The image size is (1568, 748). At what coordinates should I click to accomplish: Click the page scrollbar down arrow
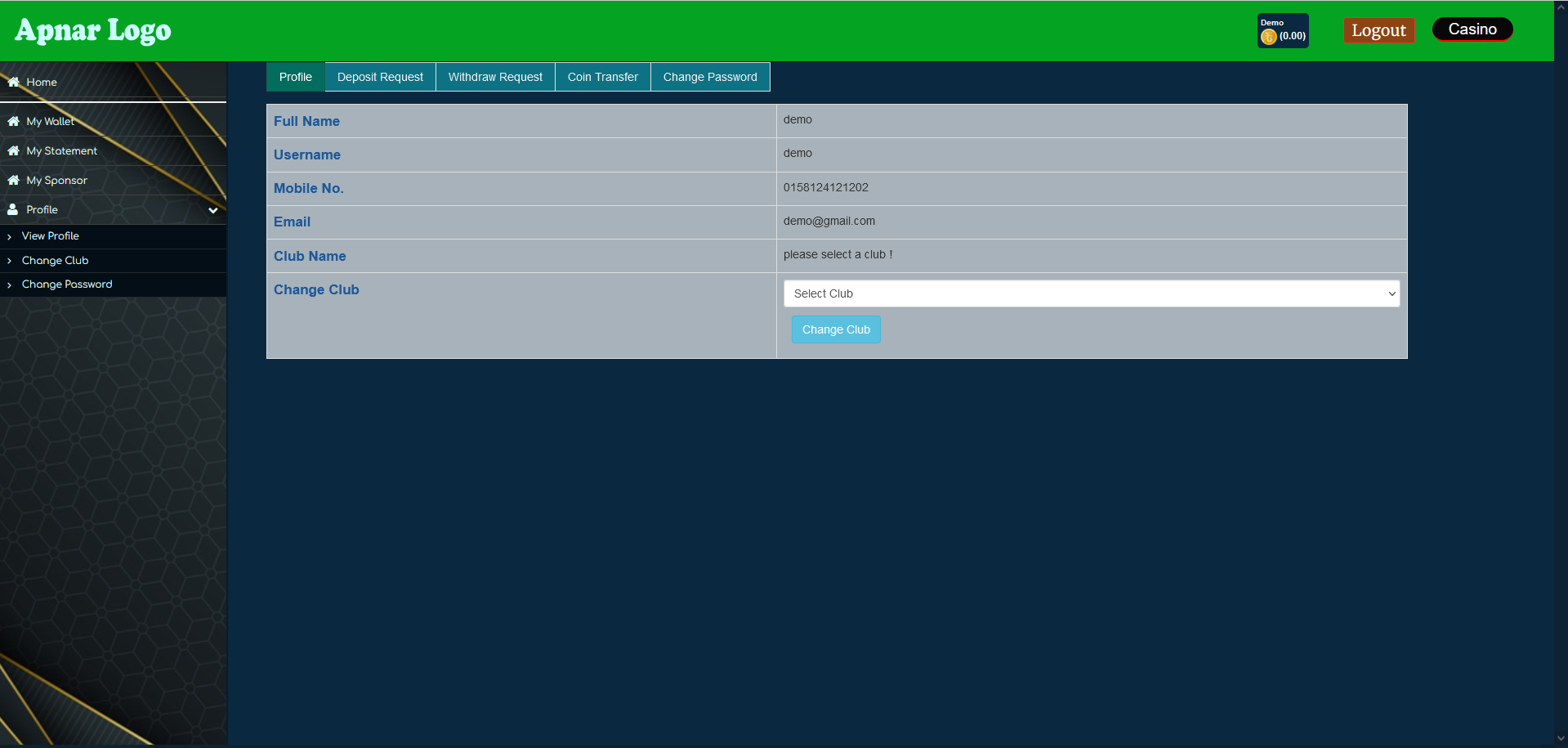click(1561, 739)
